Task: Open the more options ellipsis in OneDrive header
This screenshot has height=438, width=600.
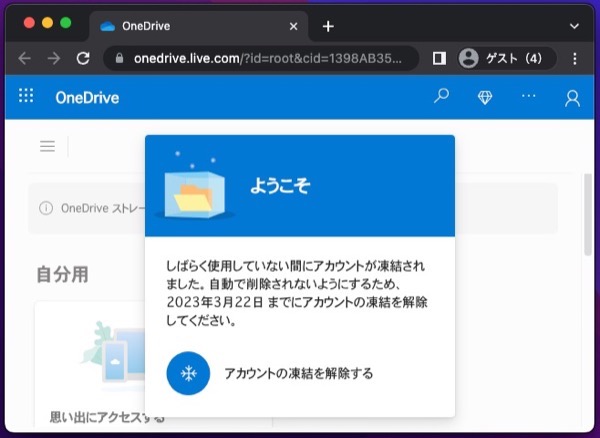Action: coord(528,96)
